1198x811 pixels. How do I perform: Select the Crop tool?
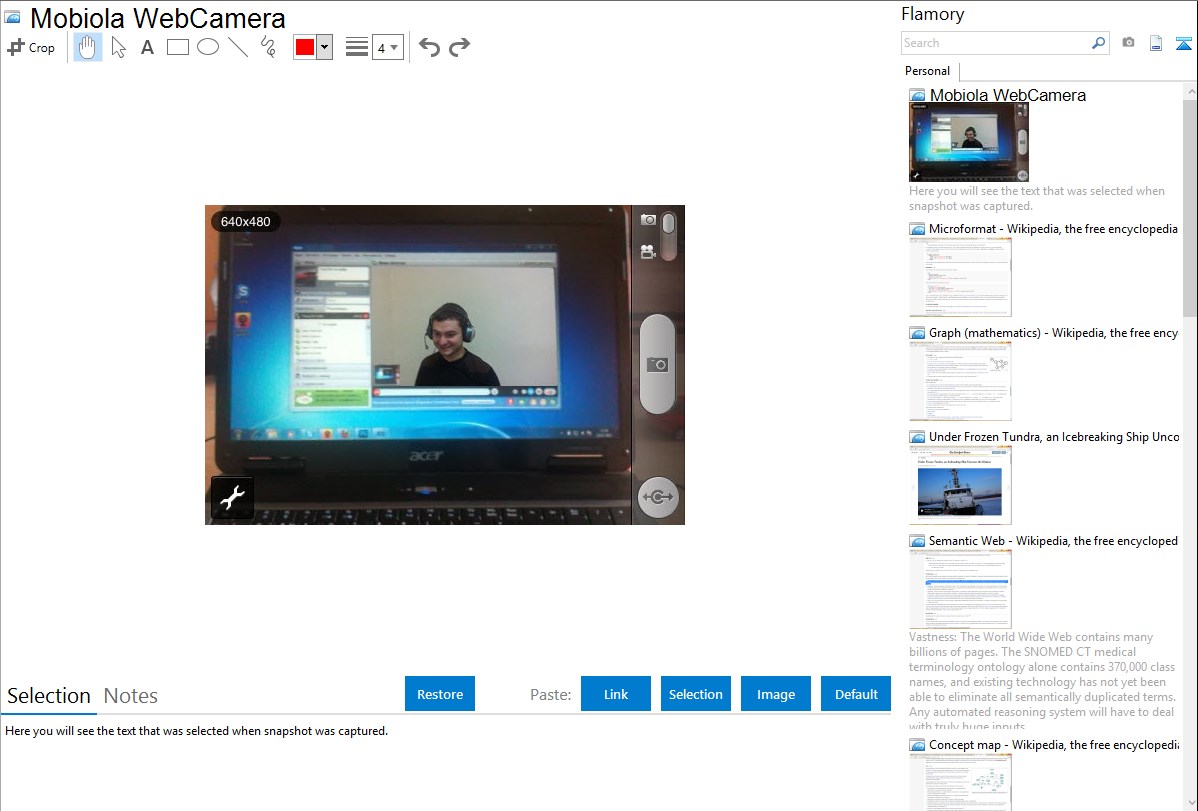tap(31, 47)
